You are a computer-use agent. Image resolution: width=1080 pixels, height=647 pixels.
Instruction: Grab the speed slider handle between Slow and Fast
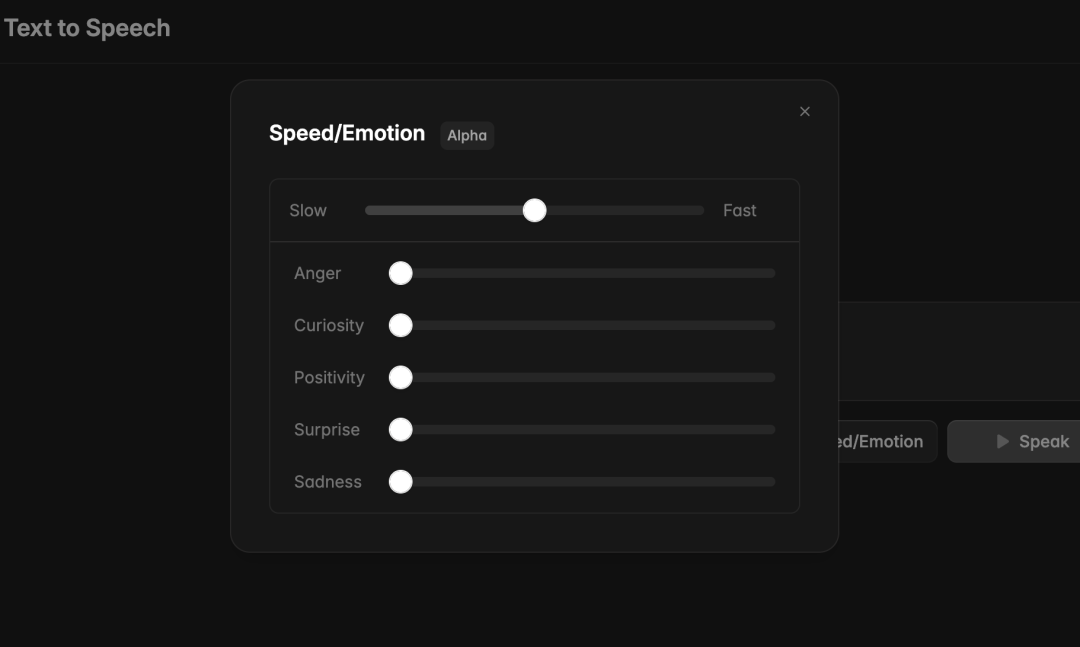tap(535, 210)
